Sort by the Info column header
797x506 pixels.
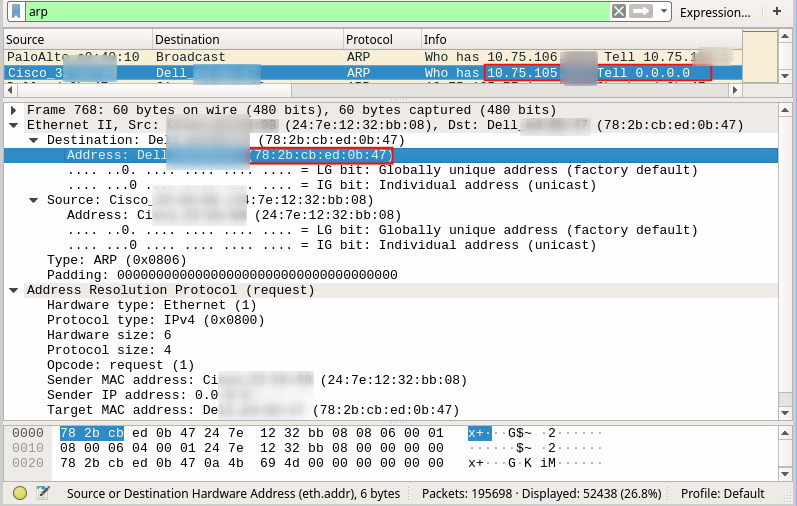581,39
